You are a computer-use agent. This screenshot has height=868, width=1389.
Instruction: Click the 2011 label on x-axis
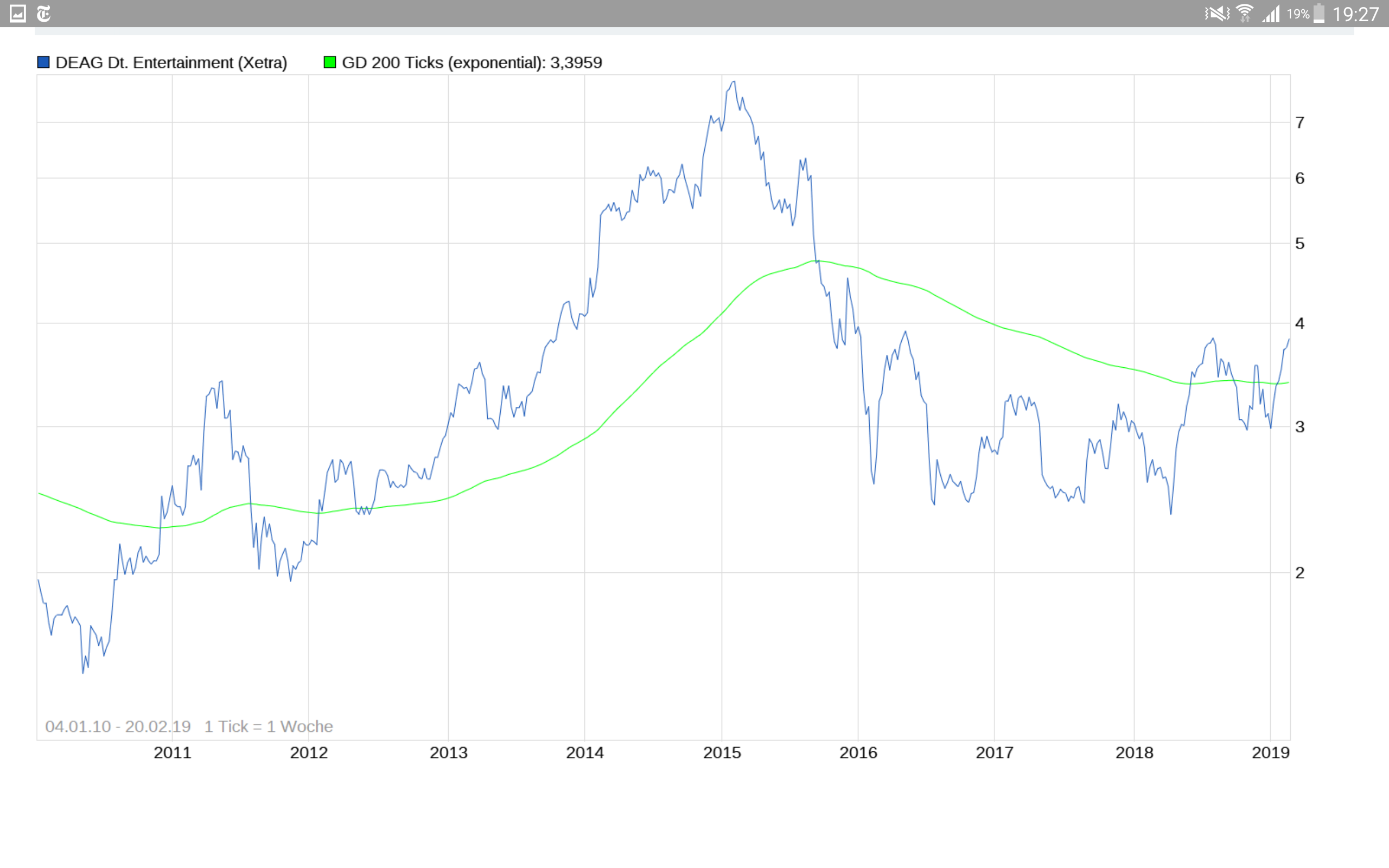coord(172,752)
